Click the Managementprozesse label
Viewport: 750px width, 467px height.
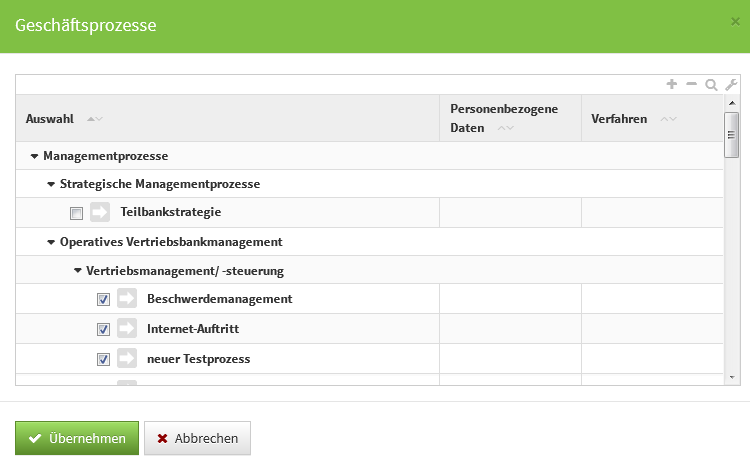tap(106, 156)
